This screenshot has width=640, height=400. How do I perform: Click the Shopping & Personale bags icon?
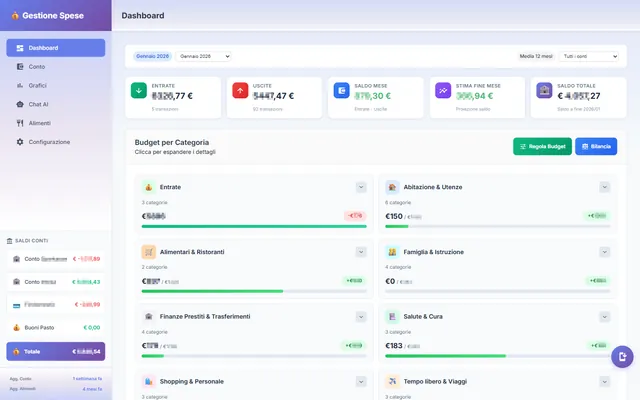click(x=149, y=381)
